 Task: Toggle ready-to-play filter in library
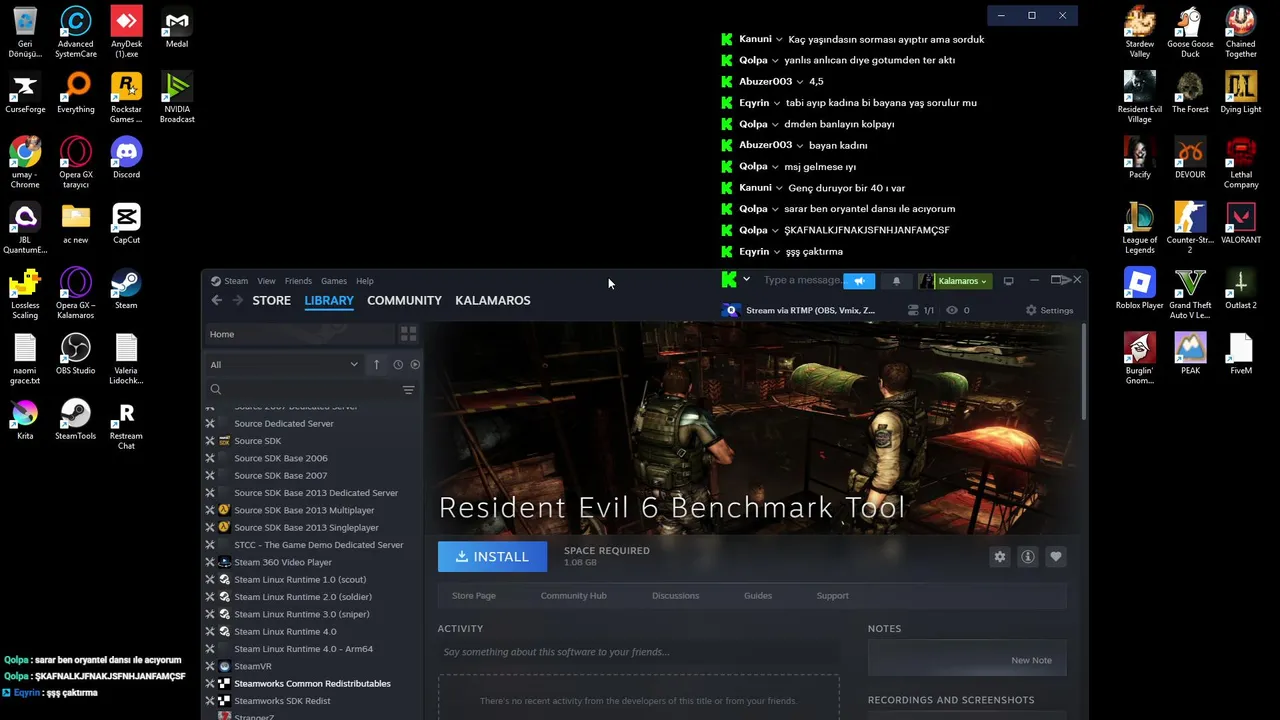coord(415,365)
